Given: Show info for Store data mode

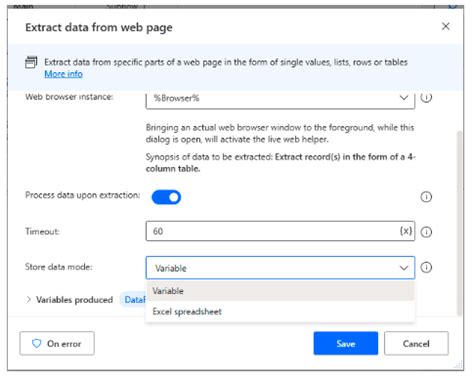Looking at the screenshot, I should tap(426, 267).
